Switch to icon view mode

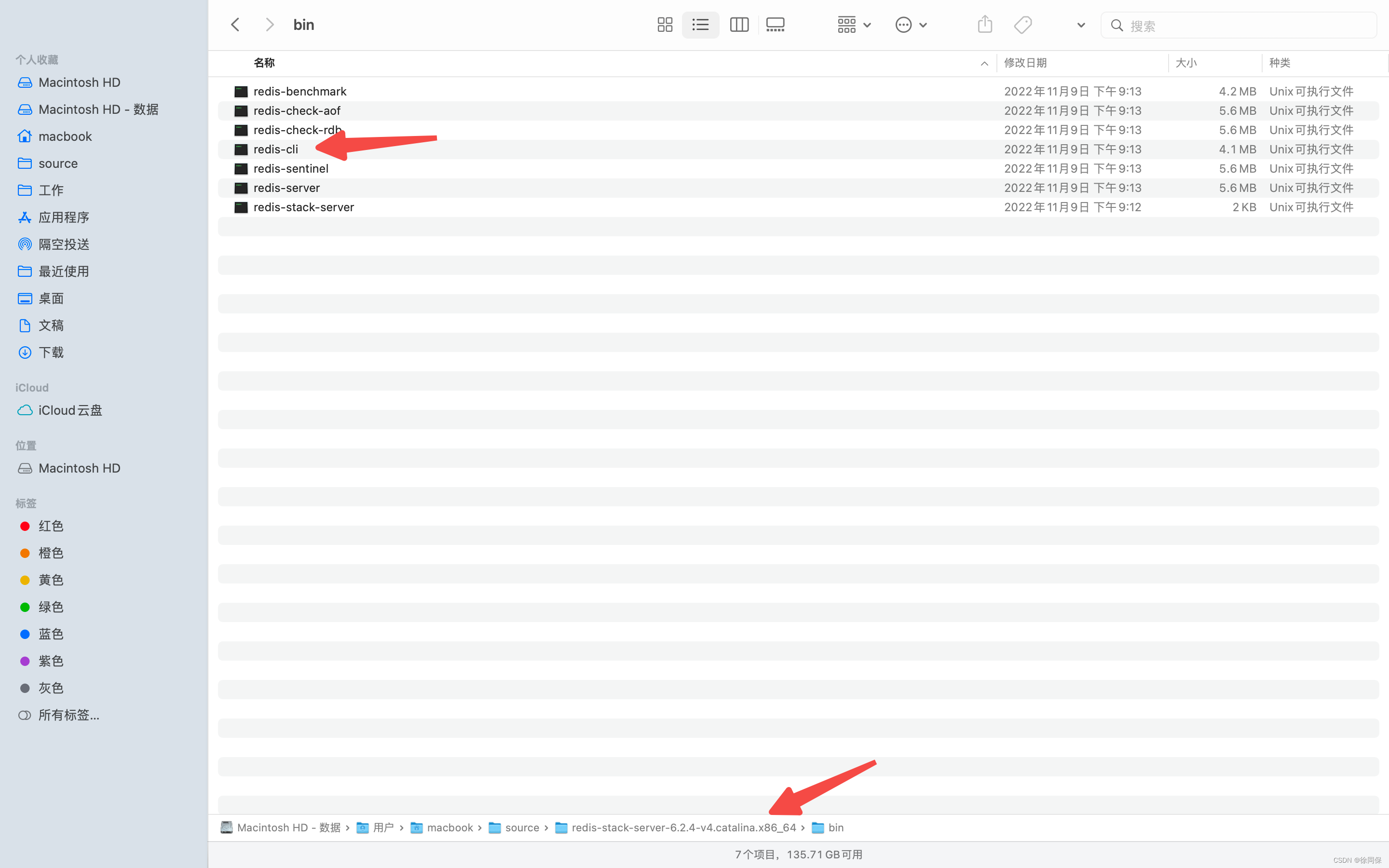[664, 24]
